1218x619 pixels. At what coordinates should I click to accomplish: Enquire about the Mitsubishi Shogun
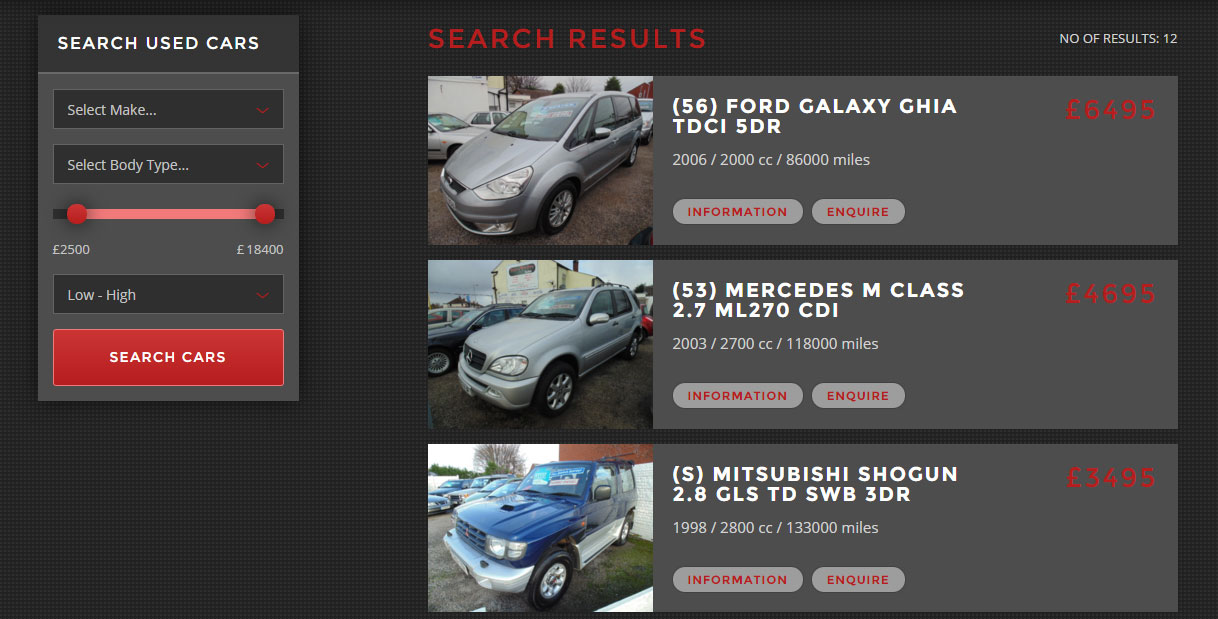pyautogui.click(x=858, y=579)
